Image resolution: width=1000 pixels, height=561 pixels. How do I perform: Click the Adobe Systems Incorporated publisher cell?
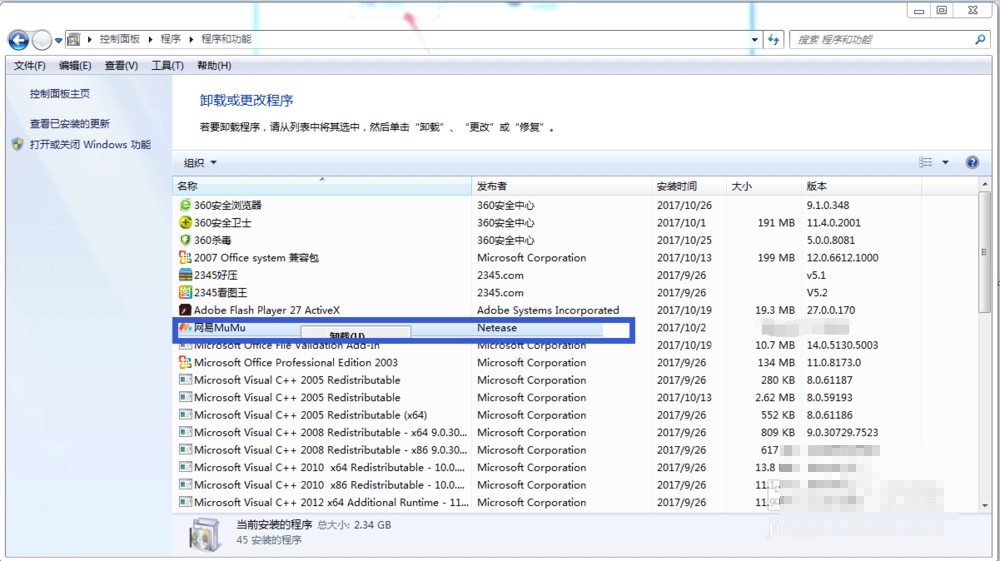click(548, 310)
